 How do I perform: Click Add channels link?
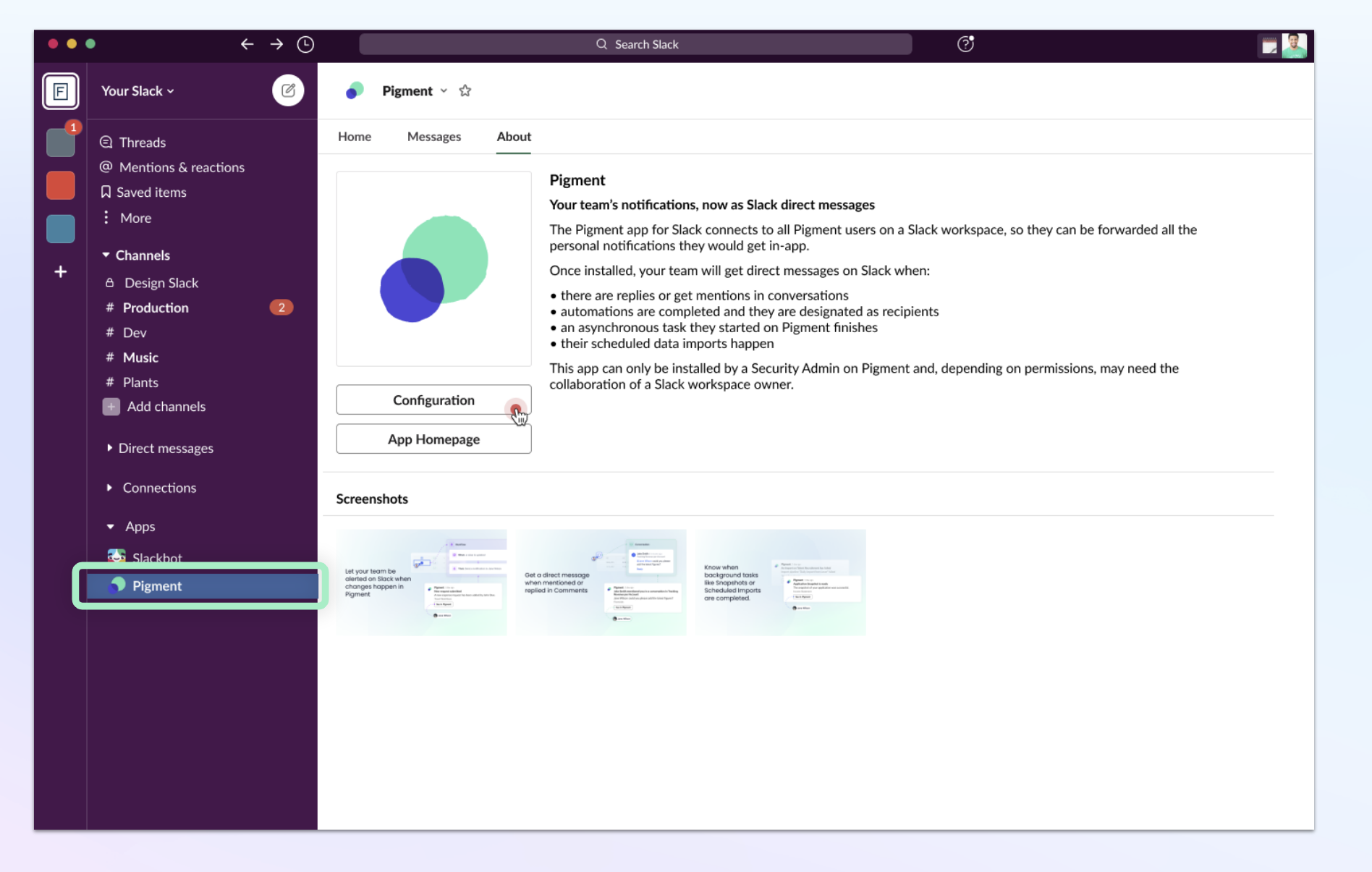[x=166, y=407]
